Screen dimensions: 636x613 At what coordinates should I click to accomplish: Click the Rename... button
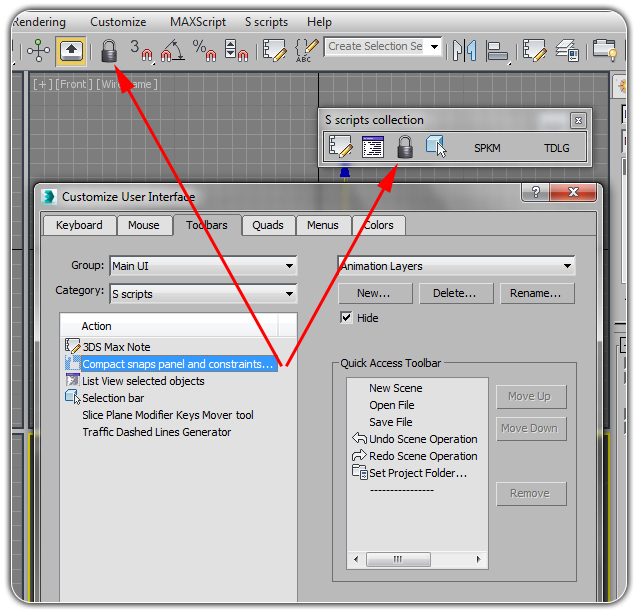click(x=537, y=293)
